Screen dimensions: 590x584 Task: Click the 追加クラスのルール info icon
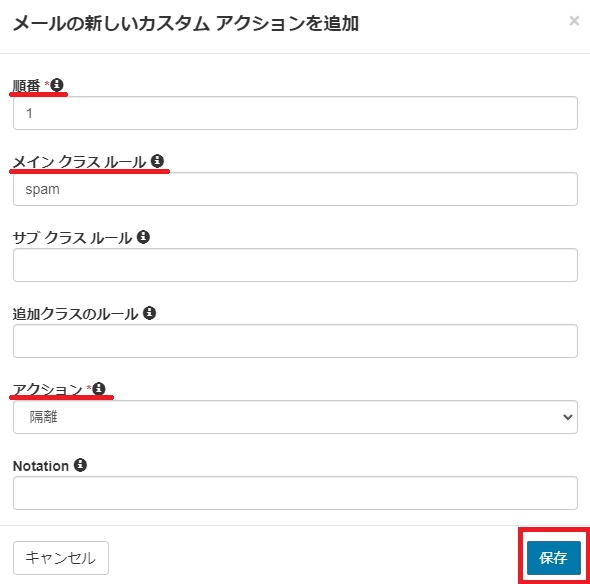(149, 313)
